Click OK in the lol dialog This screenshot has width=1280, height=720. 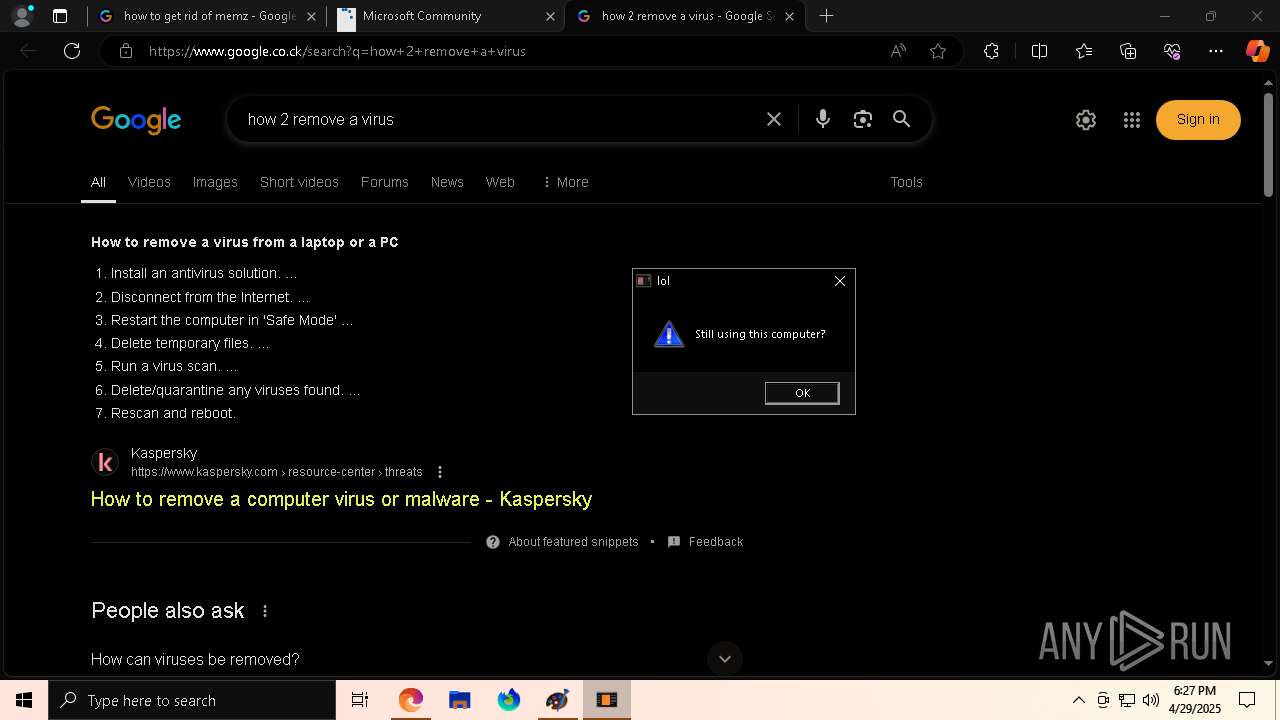point(802,393)
